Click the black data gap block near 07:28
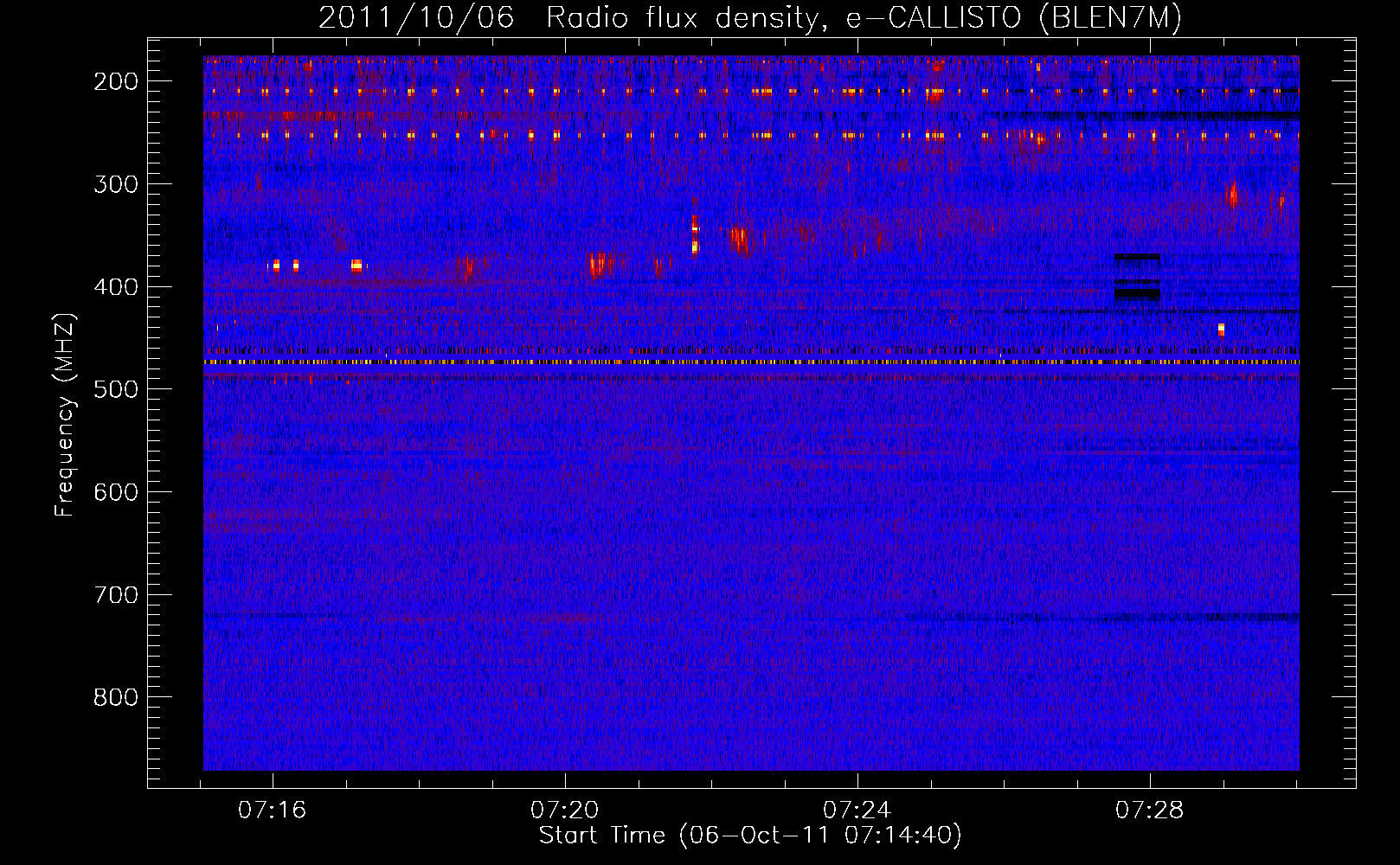The image size is (1400, 865). pos(1137,293)
